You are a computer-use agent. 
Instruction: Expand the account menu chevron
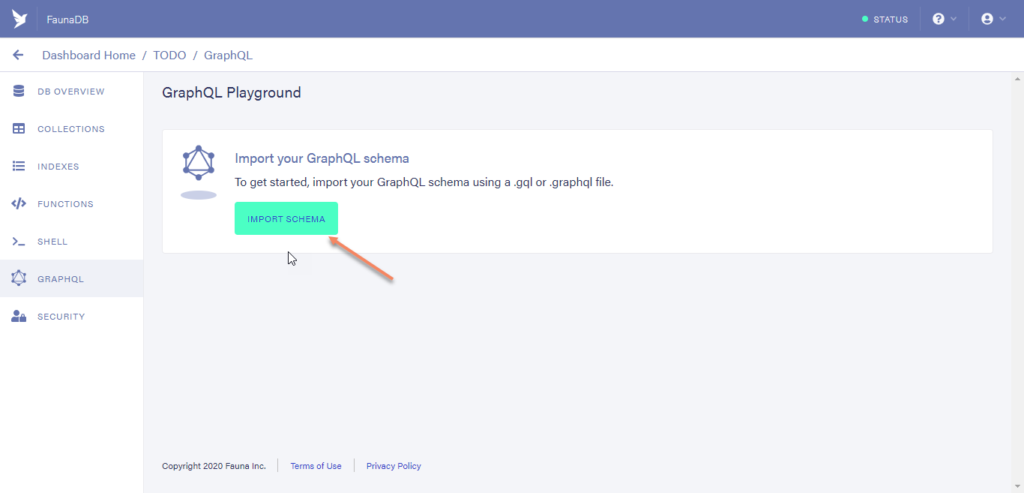(1002, 19)
